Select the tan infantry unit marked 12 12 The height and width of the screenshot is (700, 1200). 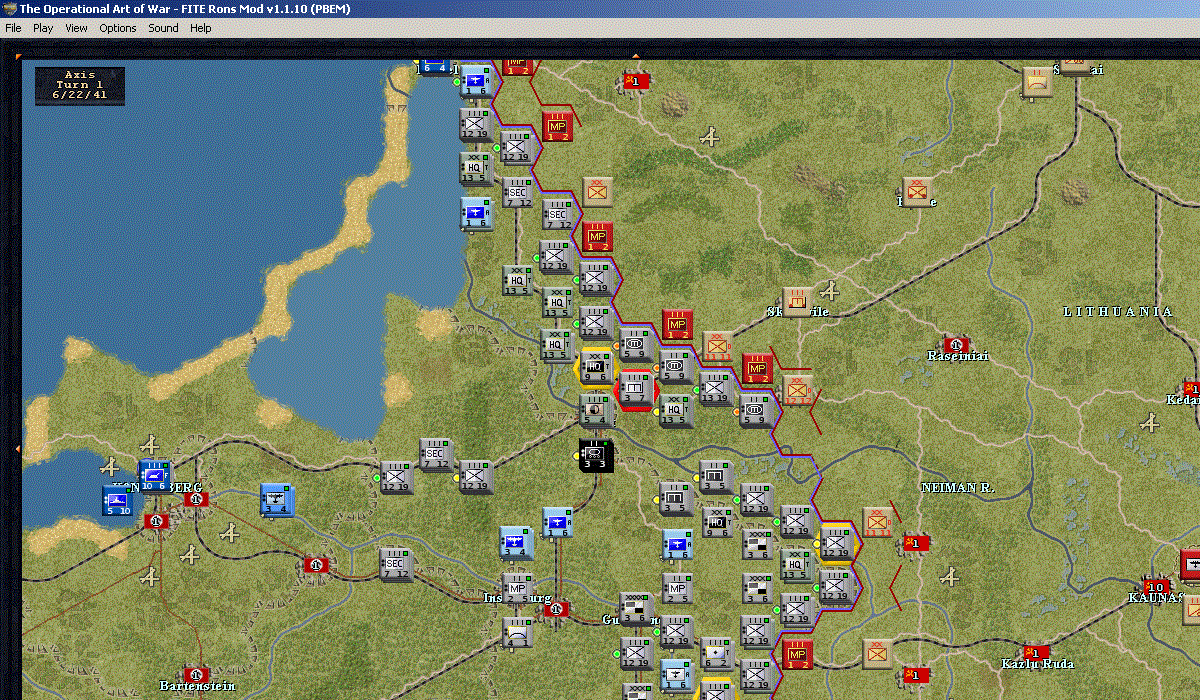[798, 388]
